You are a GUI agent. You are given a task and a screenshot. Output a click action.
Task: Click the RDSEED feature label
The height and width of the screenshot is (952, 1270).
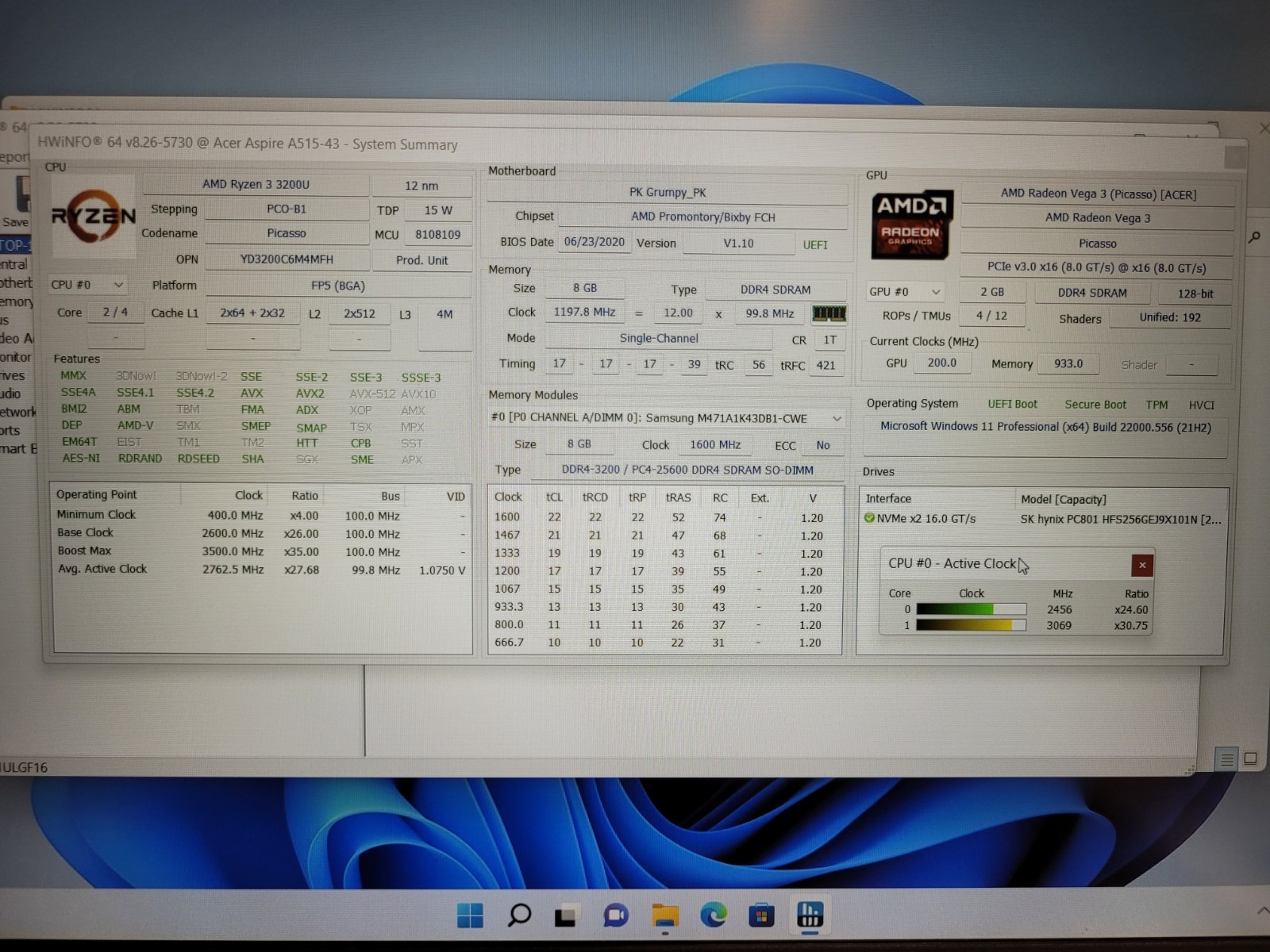[x=198, y=459]
